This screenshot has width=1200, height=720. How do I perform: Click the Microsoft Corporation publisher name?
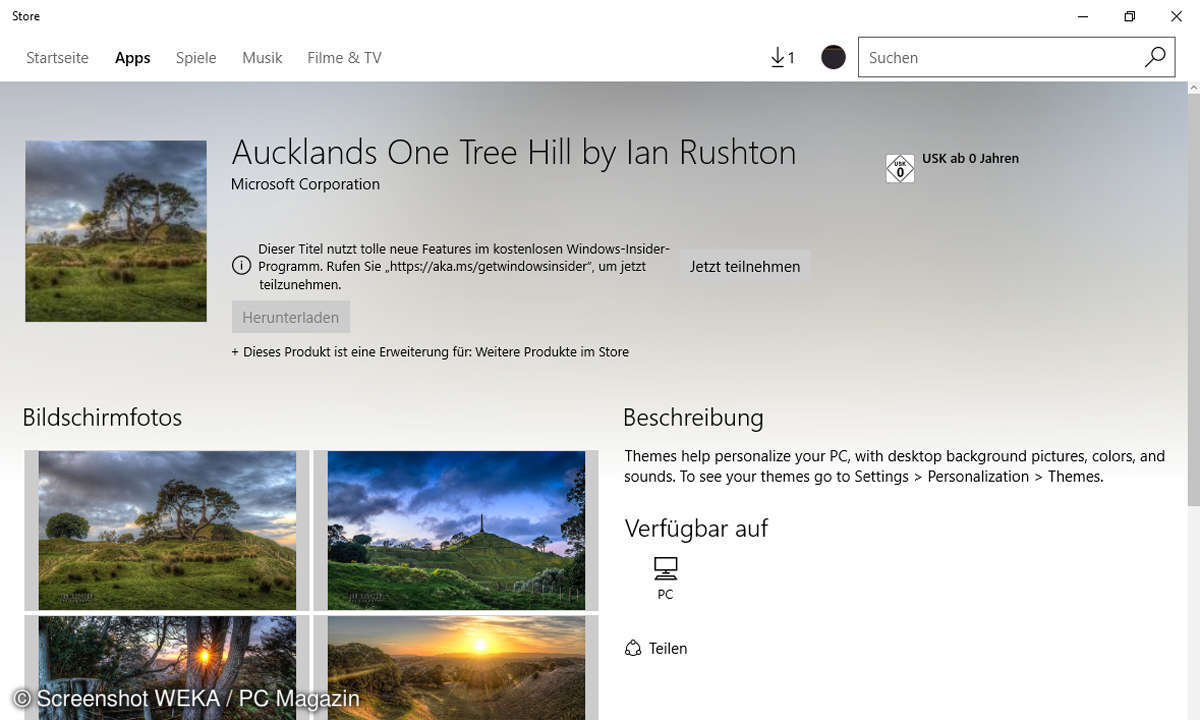[x=305, y=184]
